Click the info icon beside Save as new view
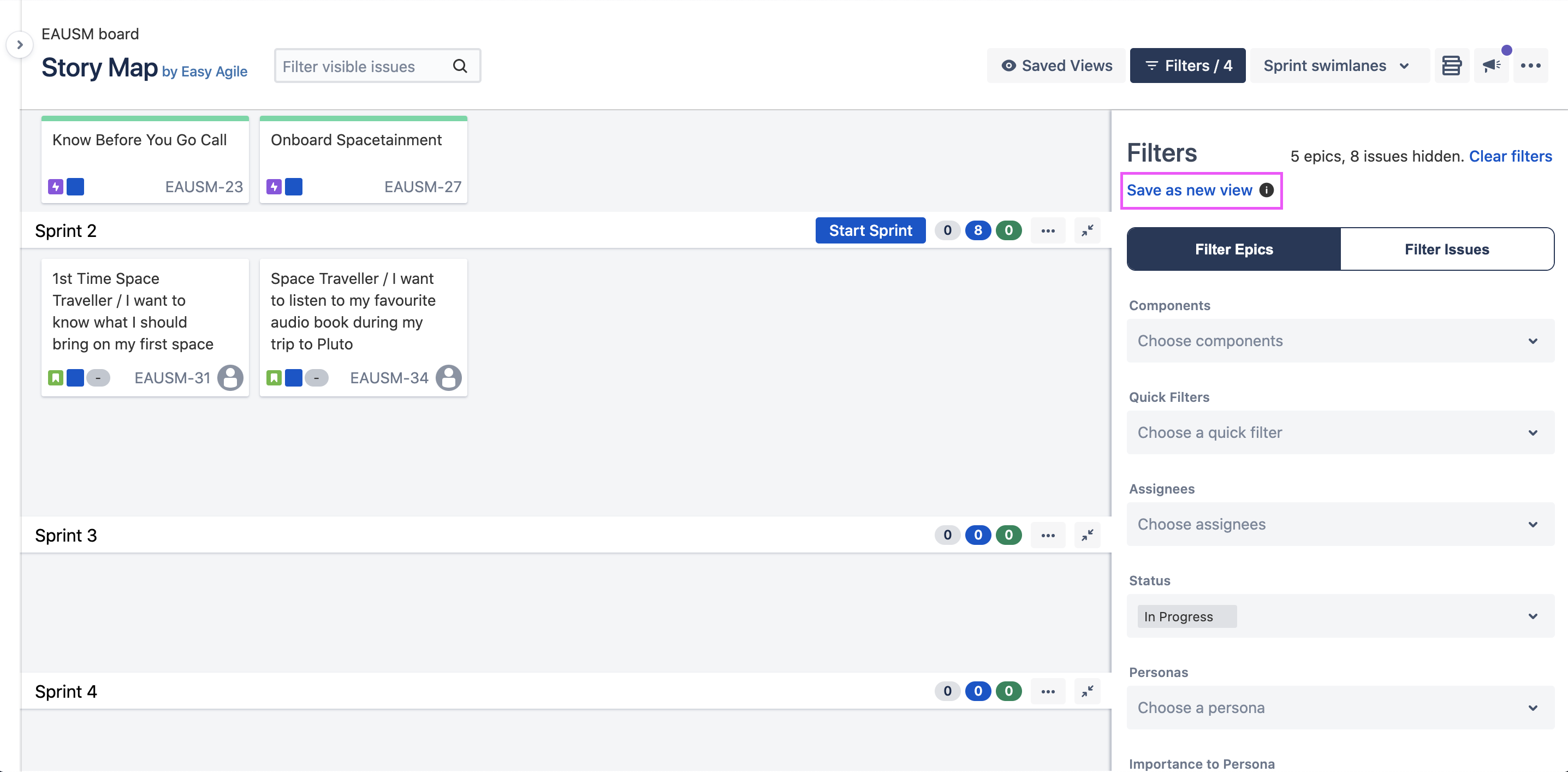 pos(1266,191)
